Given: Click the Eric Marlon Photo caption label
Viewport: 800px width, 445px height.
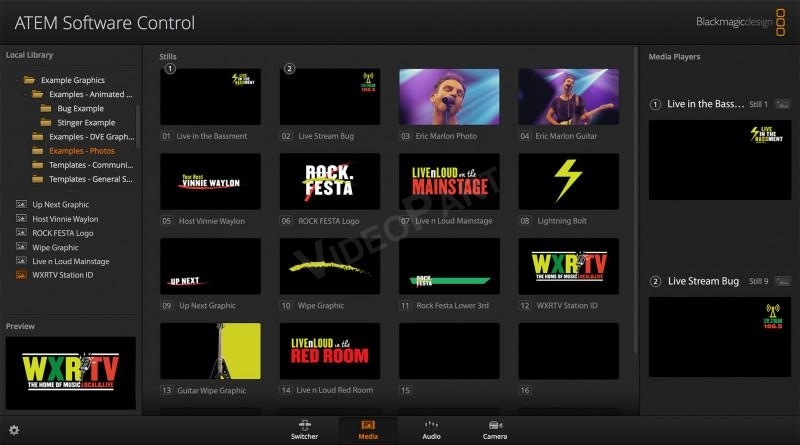Looking at the screenshot, I should pyautogui.click(x=446, y=136).
